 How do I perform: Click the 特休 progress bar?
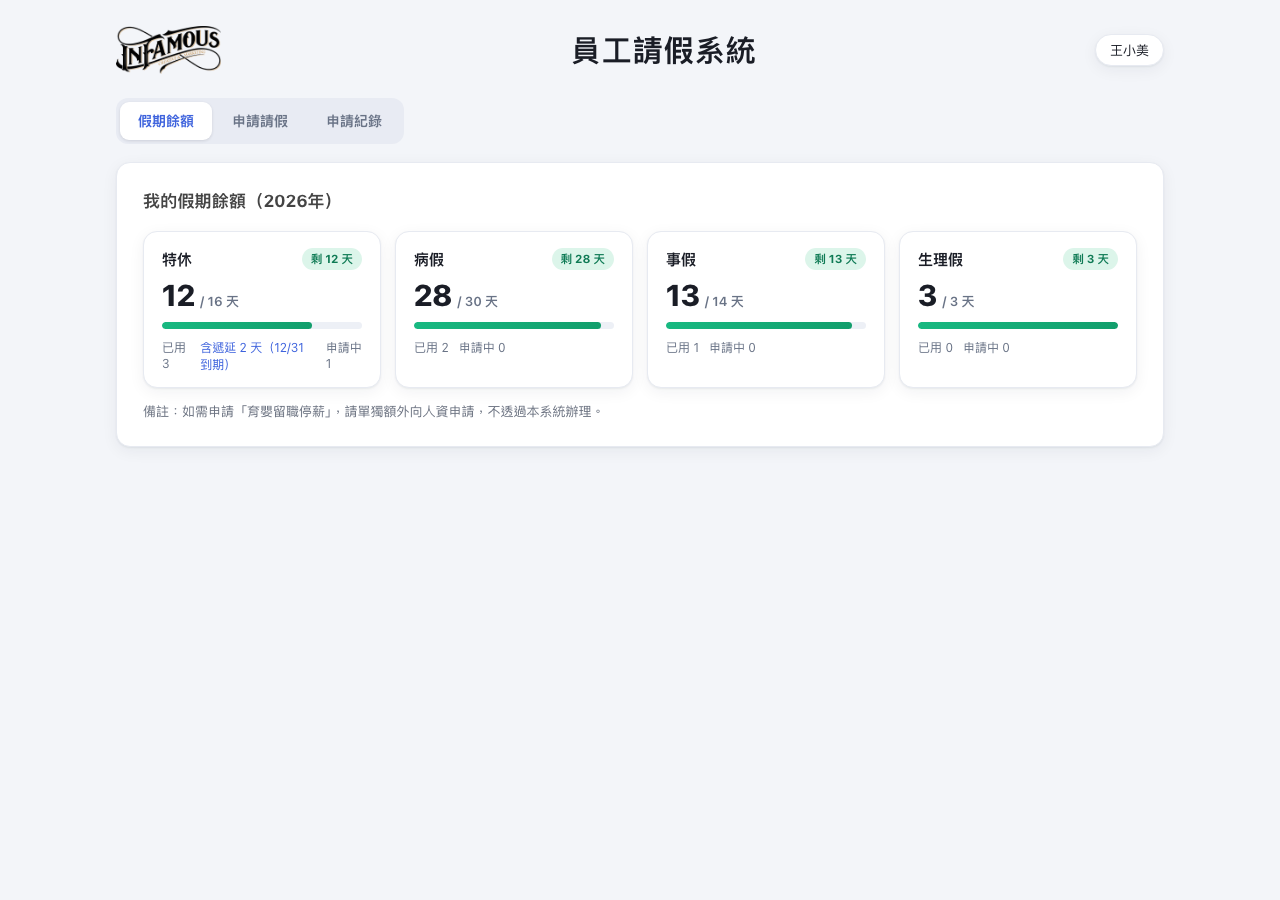click(x=262, y=325)
